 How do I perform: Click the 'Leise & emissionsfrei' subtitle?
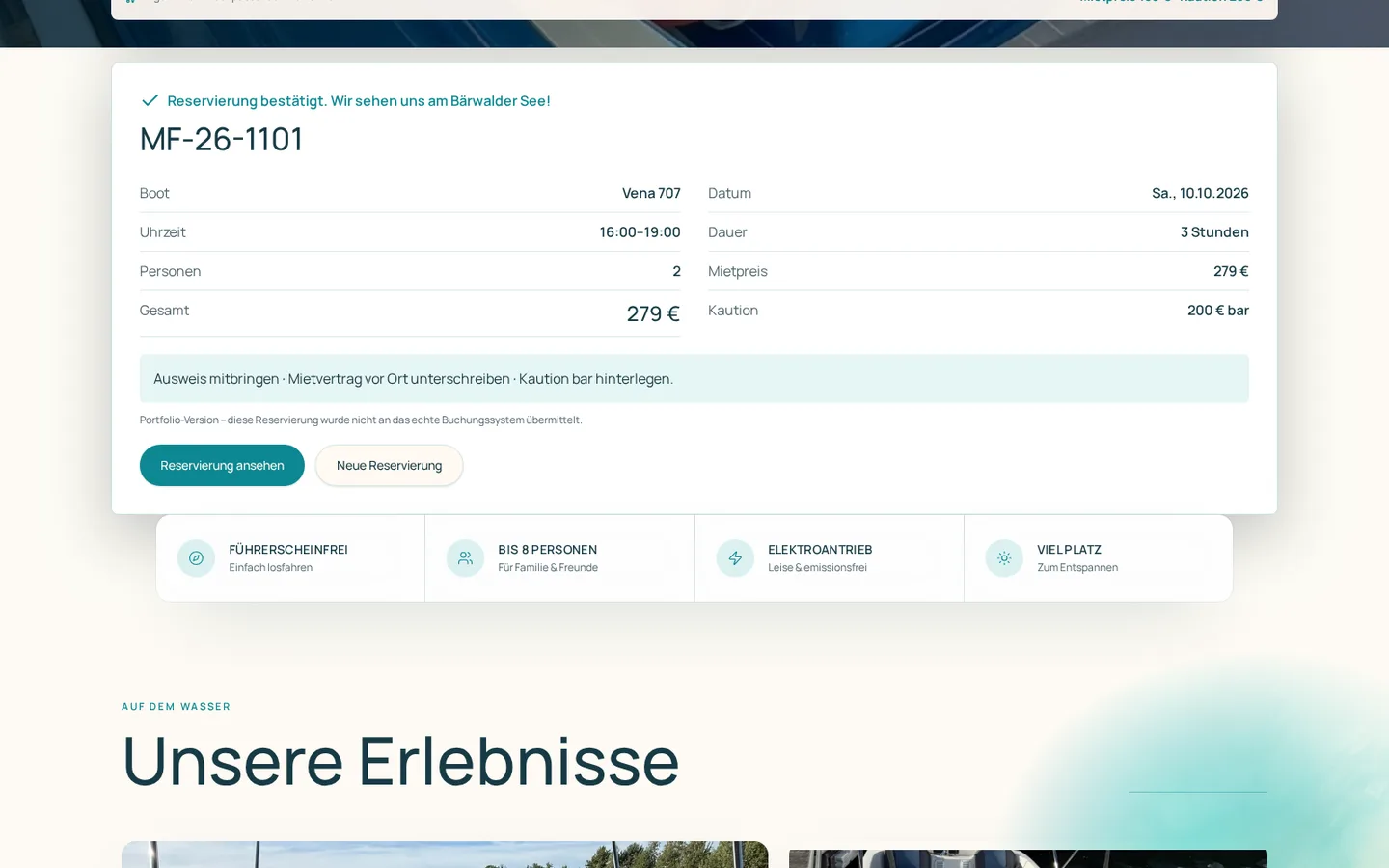click(x=817, y=568)
